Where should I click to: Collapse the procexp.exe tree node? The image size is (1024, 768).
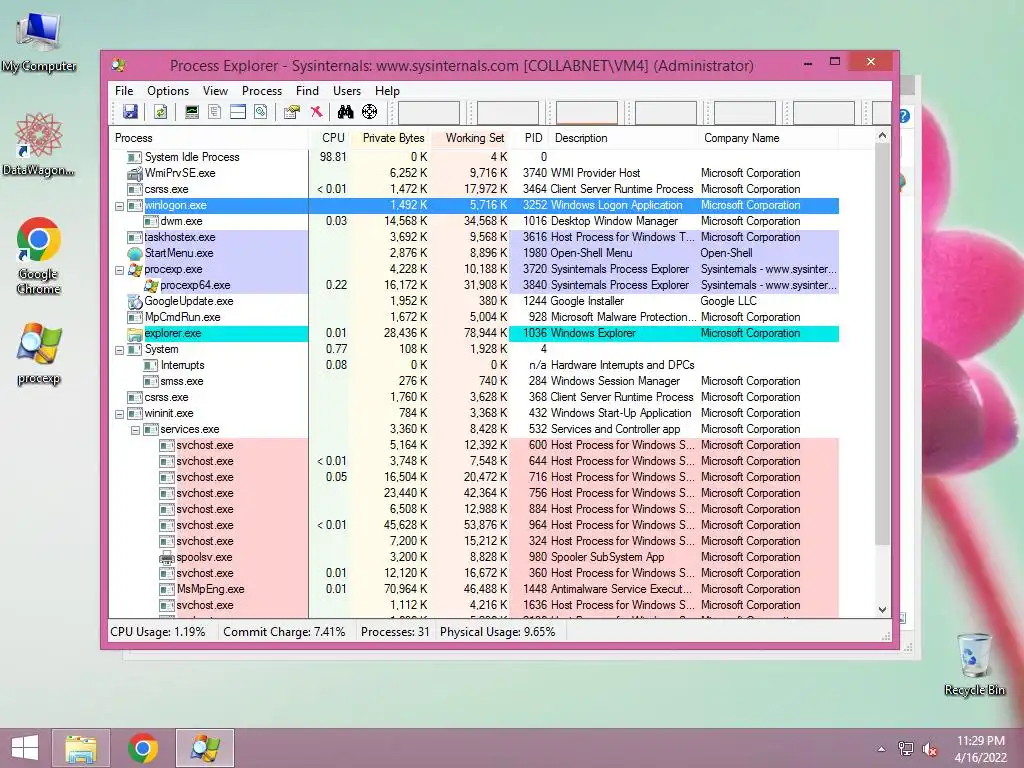click(120, 270)
